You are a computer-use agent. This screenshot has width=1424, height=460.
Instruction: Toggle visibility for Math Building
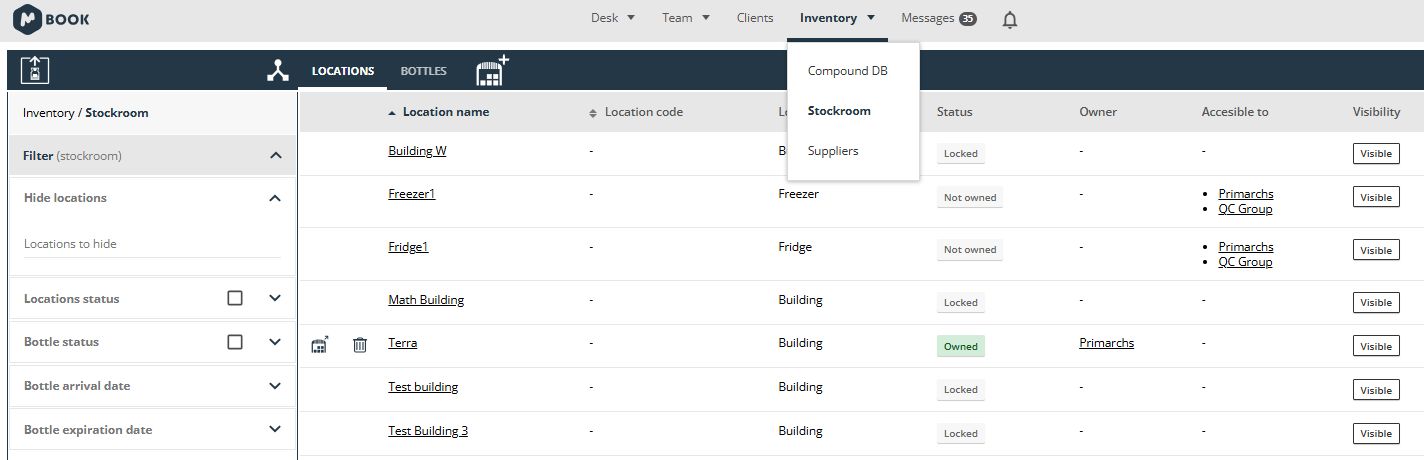1376,302
